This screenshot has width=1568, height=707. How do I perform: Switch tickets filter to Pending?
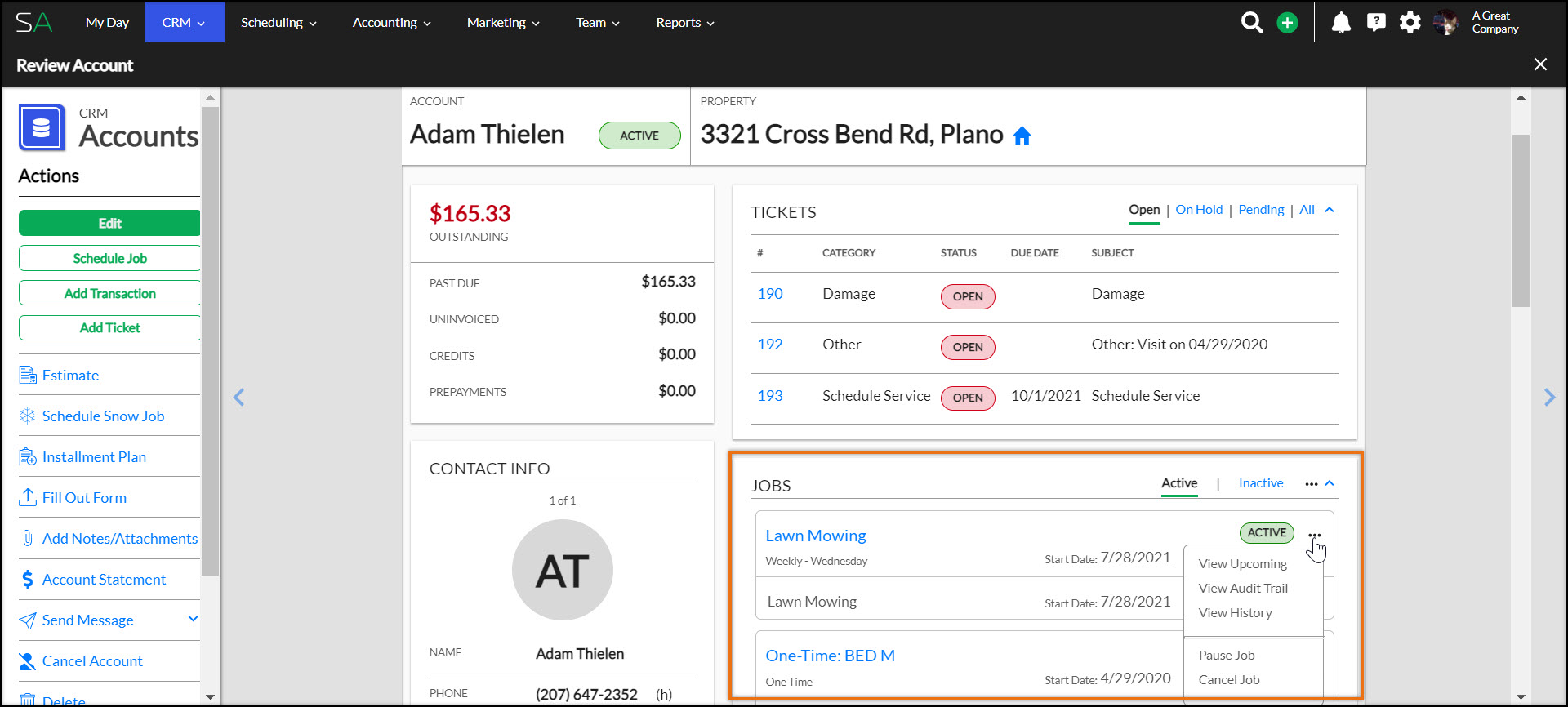(x=1261, y=210)
